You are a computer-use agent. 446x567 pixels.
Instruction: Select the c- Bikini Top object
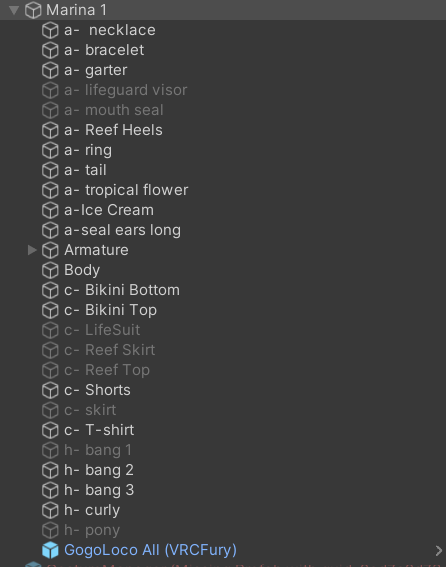pyautogui.click(x=110, y=310)
